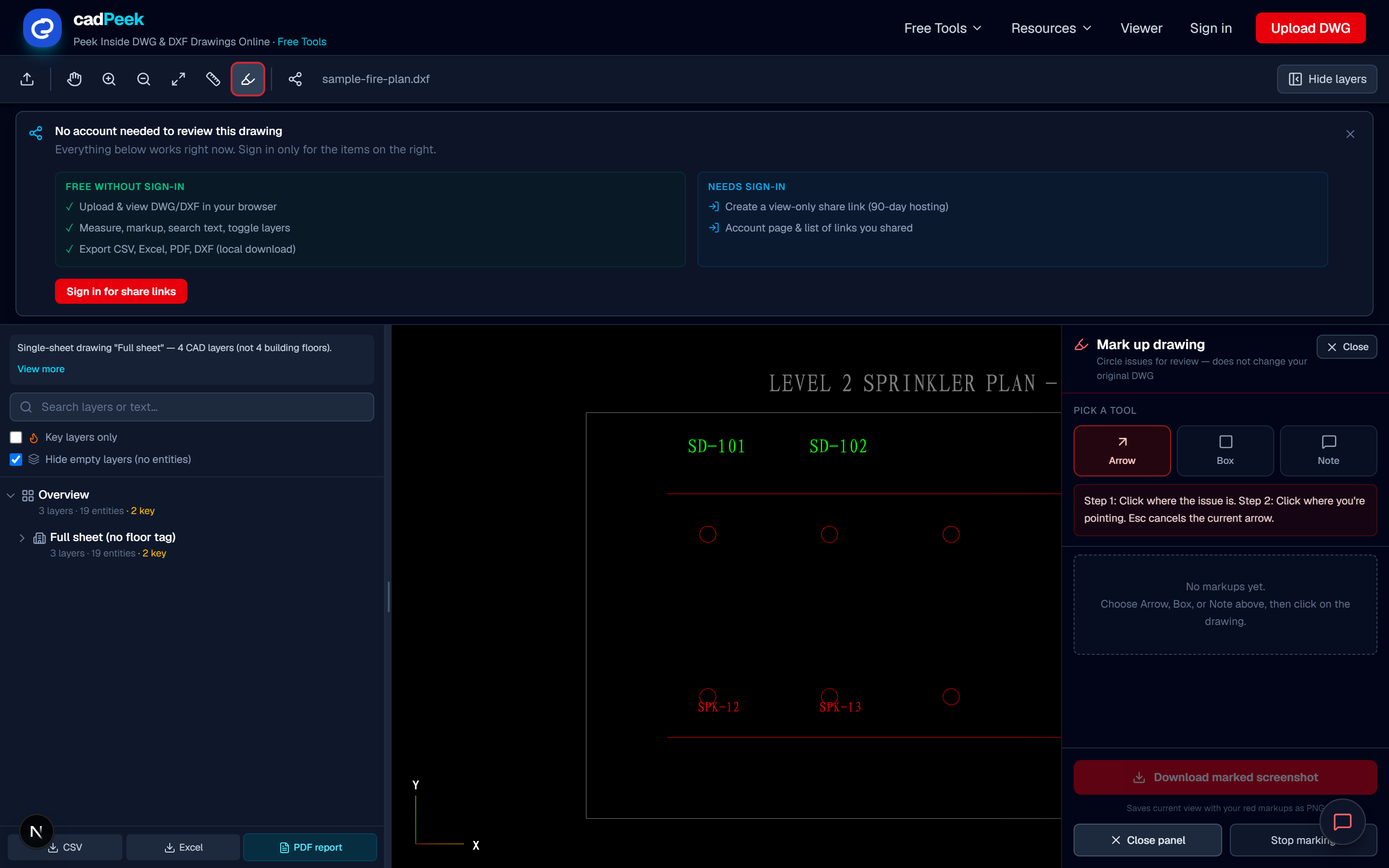Choose the Box markup tool

click(1225, 451)
